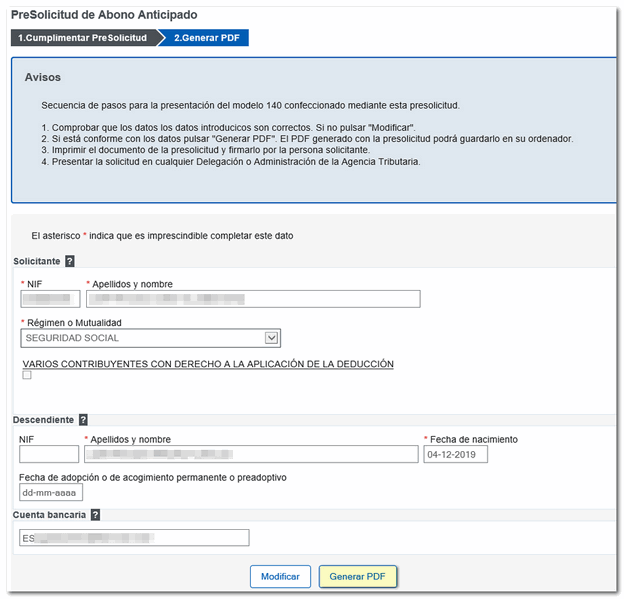The height and width of the screenshot is (599, 624).
Task: Click the Fecha de nacimiento date field
Action: [x=455, y=454]
